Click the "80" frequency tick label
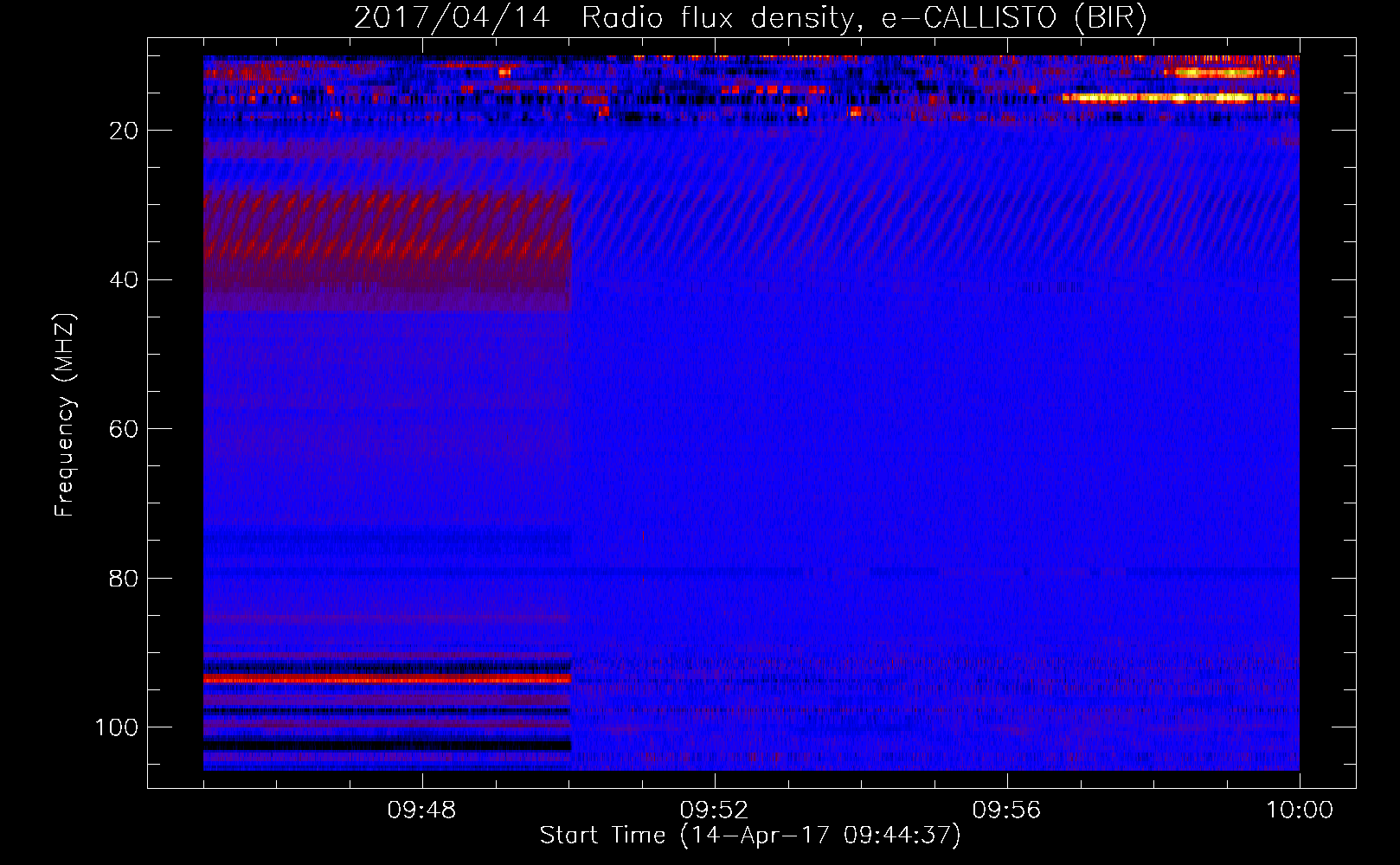The image size is (1400, 865). [124, 579]
